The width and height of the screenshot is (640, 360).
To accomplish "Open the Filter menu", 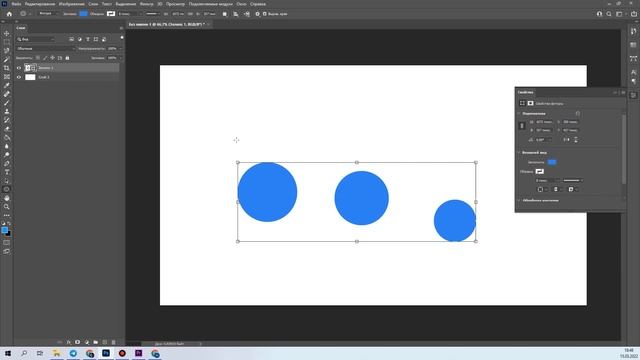I will point(147,4).
